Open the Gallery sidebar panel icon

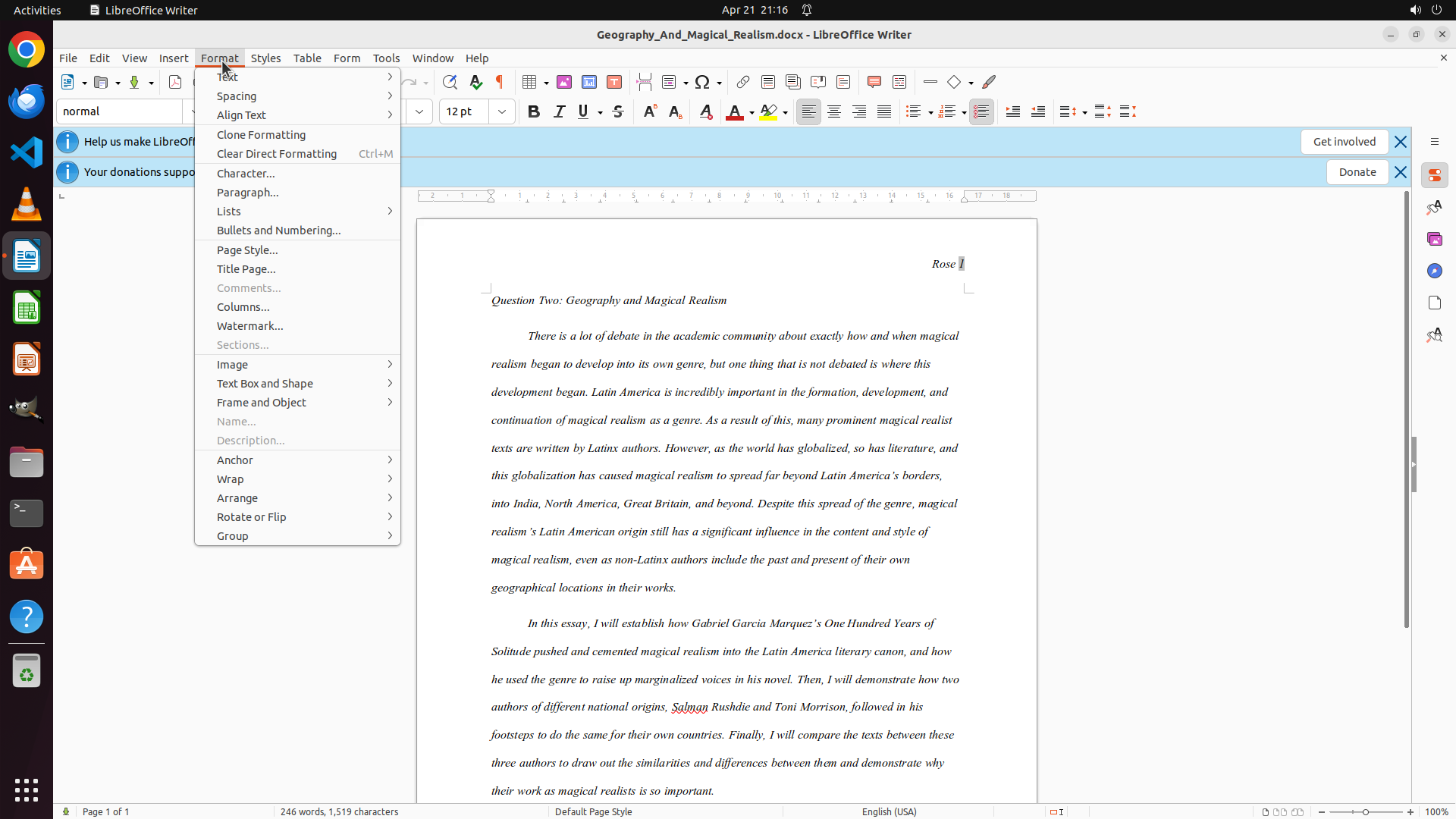[x=1434, y=239]
